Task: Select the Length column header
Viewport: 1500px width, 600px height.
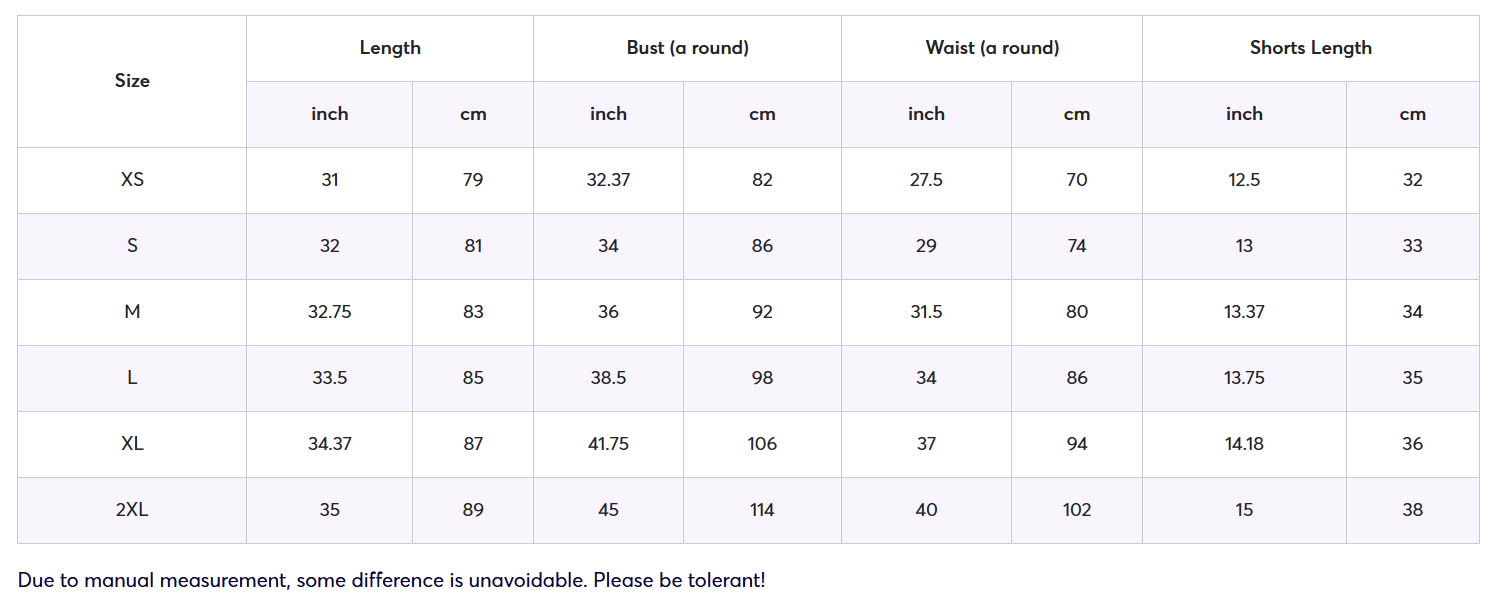Action: click(390, 48)
